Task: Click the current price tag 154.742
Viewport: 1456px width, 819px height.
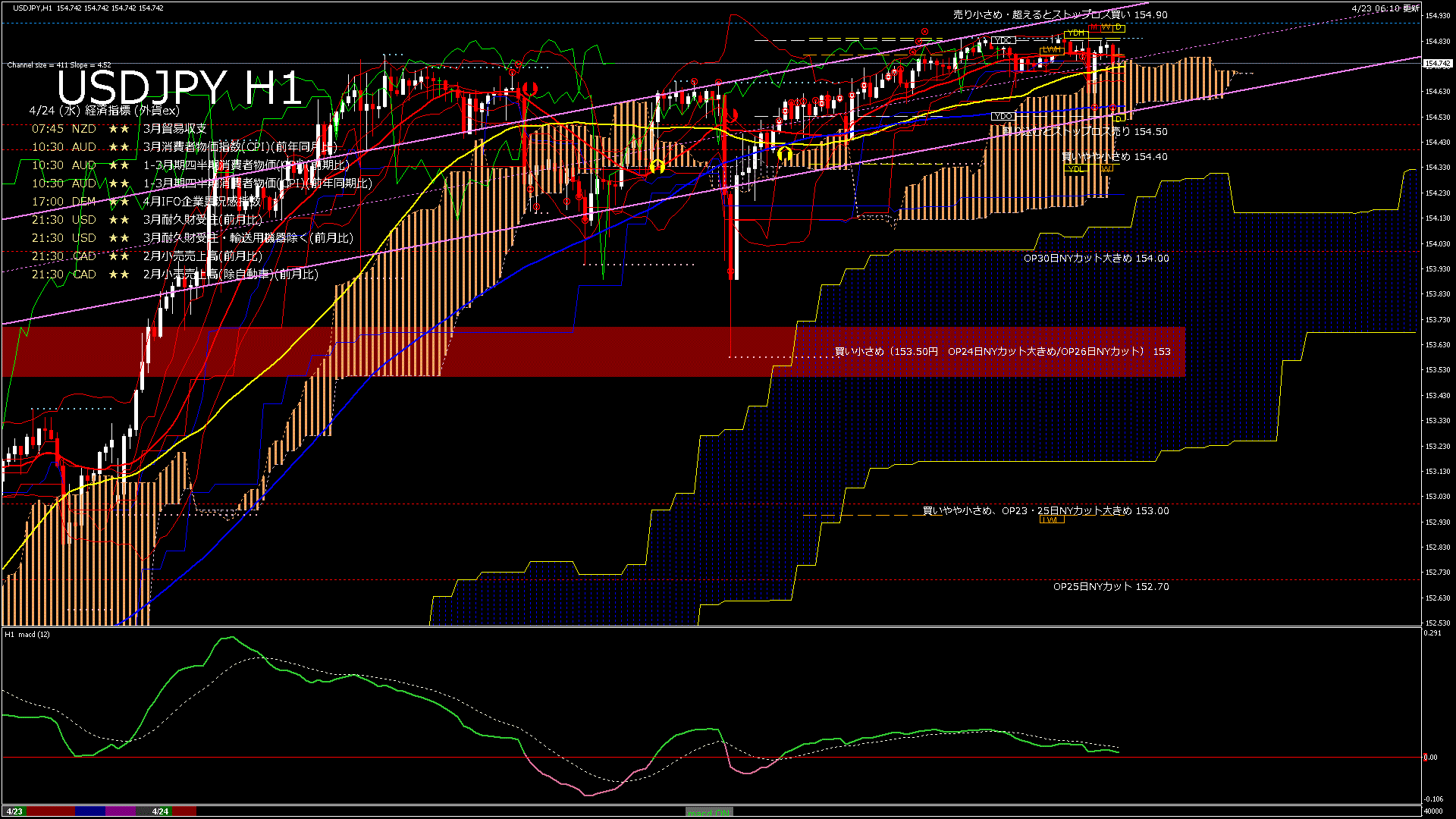Action: (x=1438, y=64)
